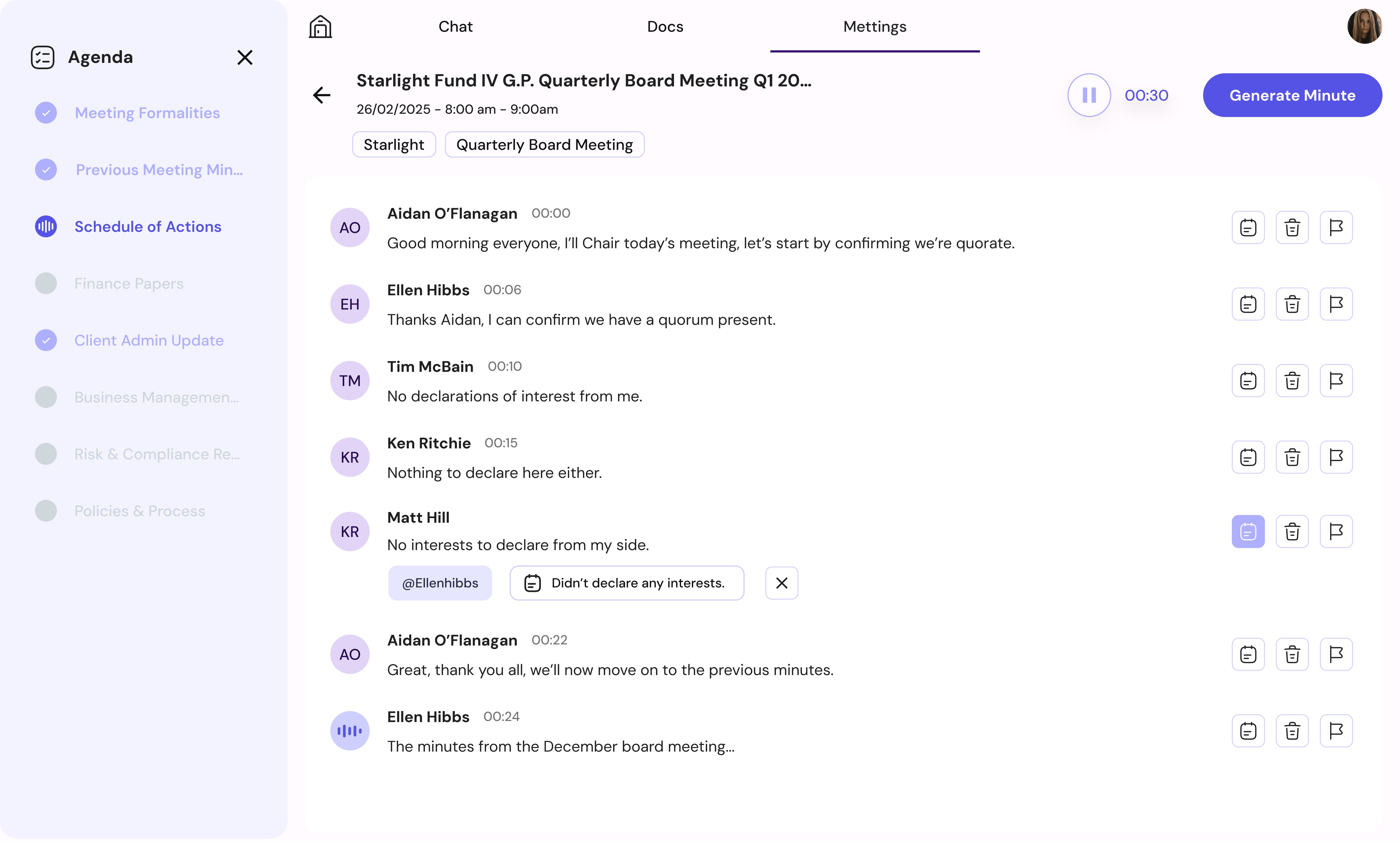This screenshot has height=841, width=1400.
Task: Click the TM avatar for Tim McBain
Action: [x=350, y=381]
